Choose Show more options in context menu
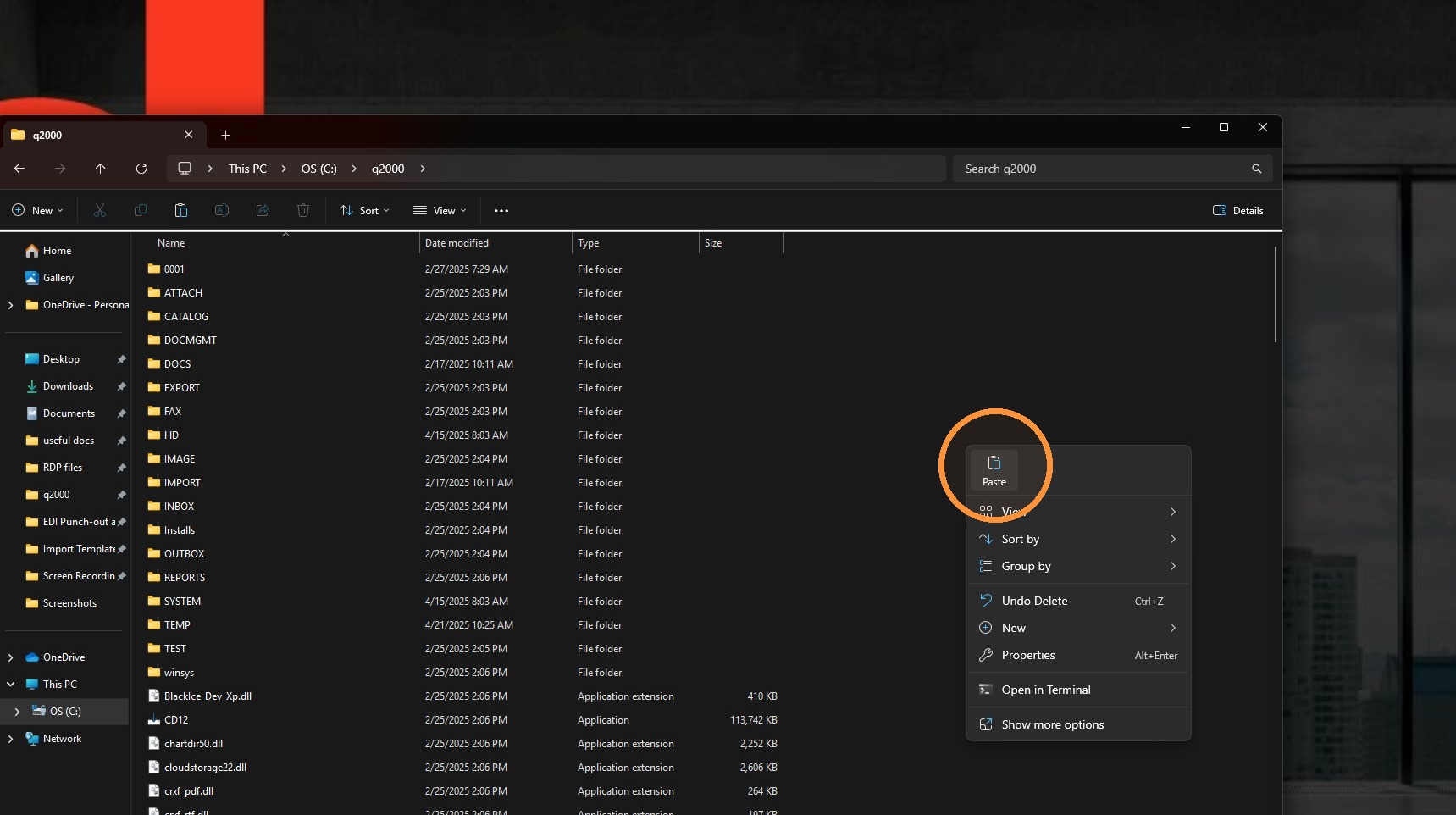Viewport: 1456px width, 815px height. point(1078,724)
